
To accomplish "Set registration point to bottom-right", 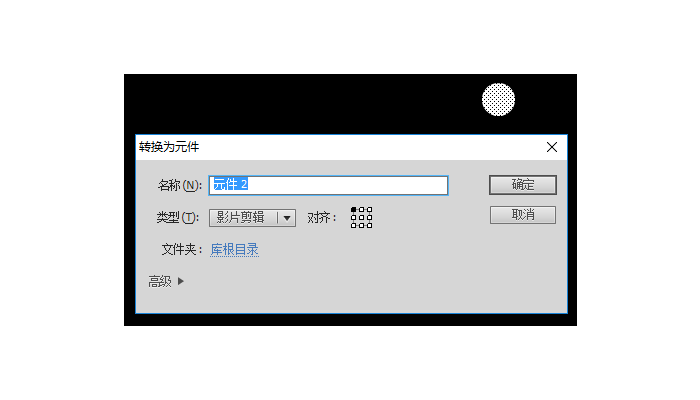I will click(369, 225).
